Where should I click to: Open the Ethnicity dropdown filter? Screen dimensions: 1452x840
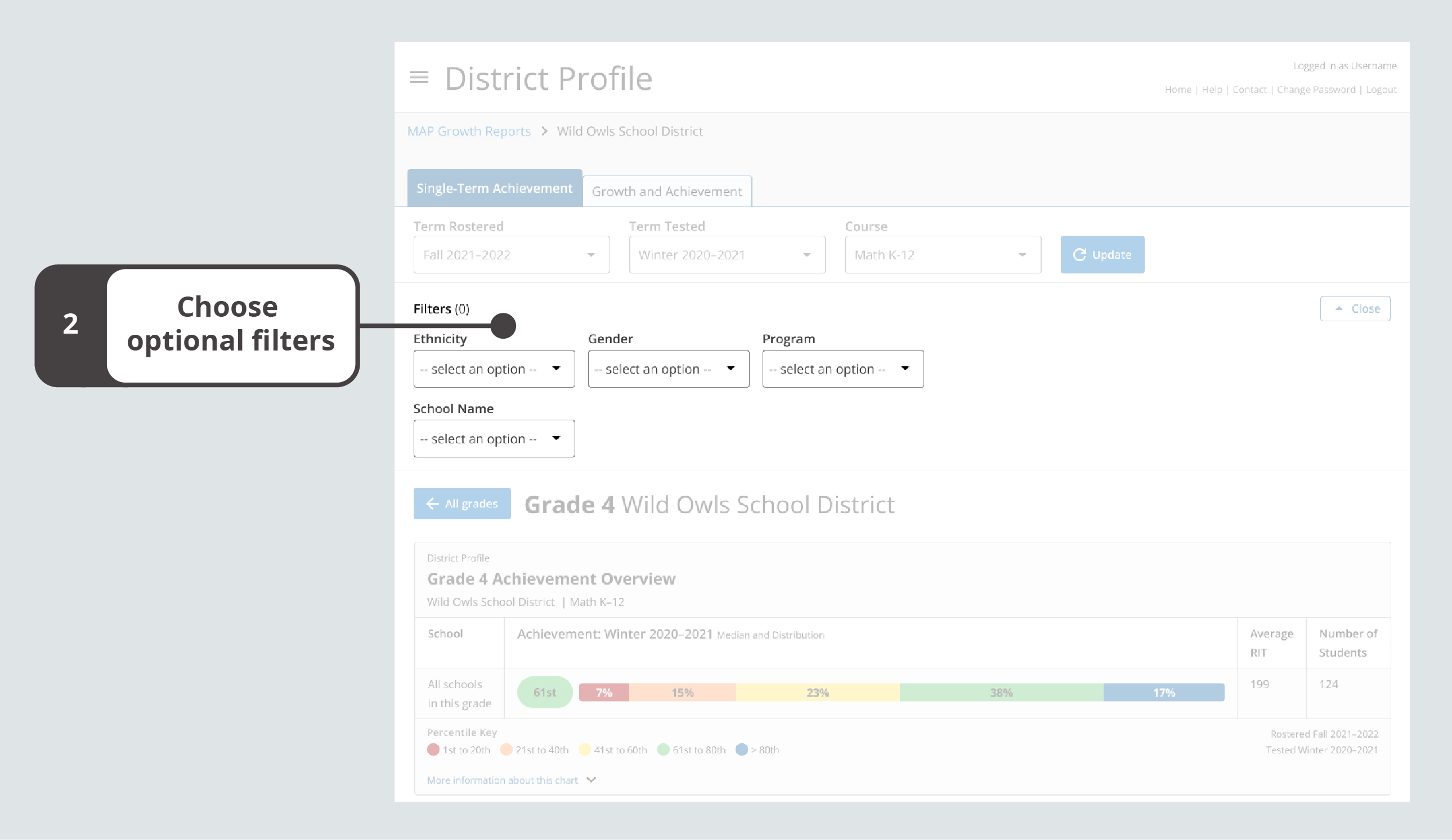(x=493, y=368)
